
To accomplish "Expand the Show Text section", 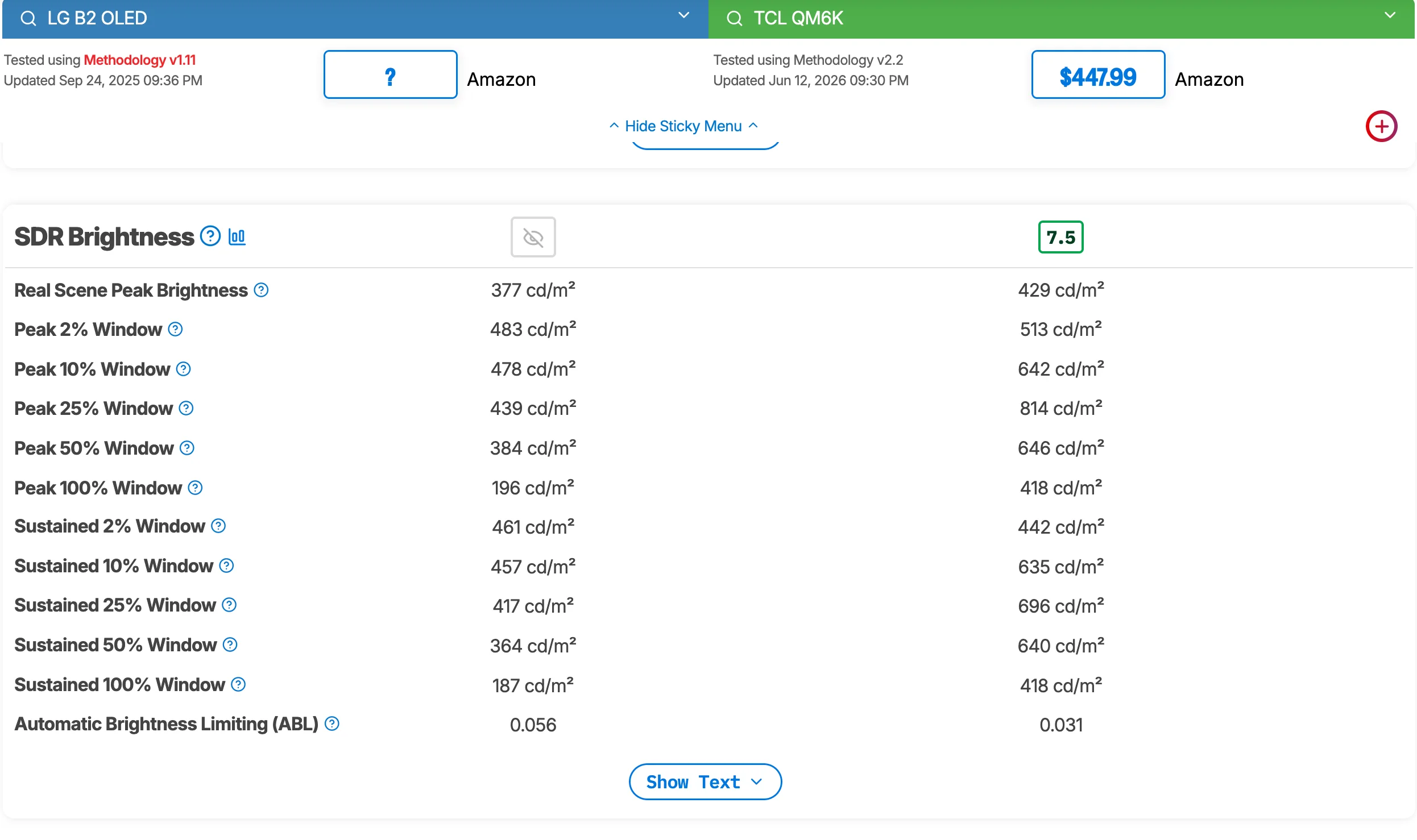I will click(705, 782).
